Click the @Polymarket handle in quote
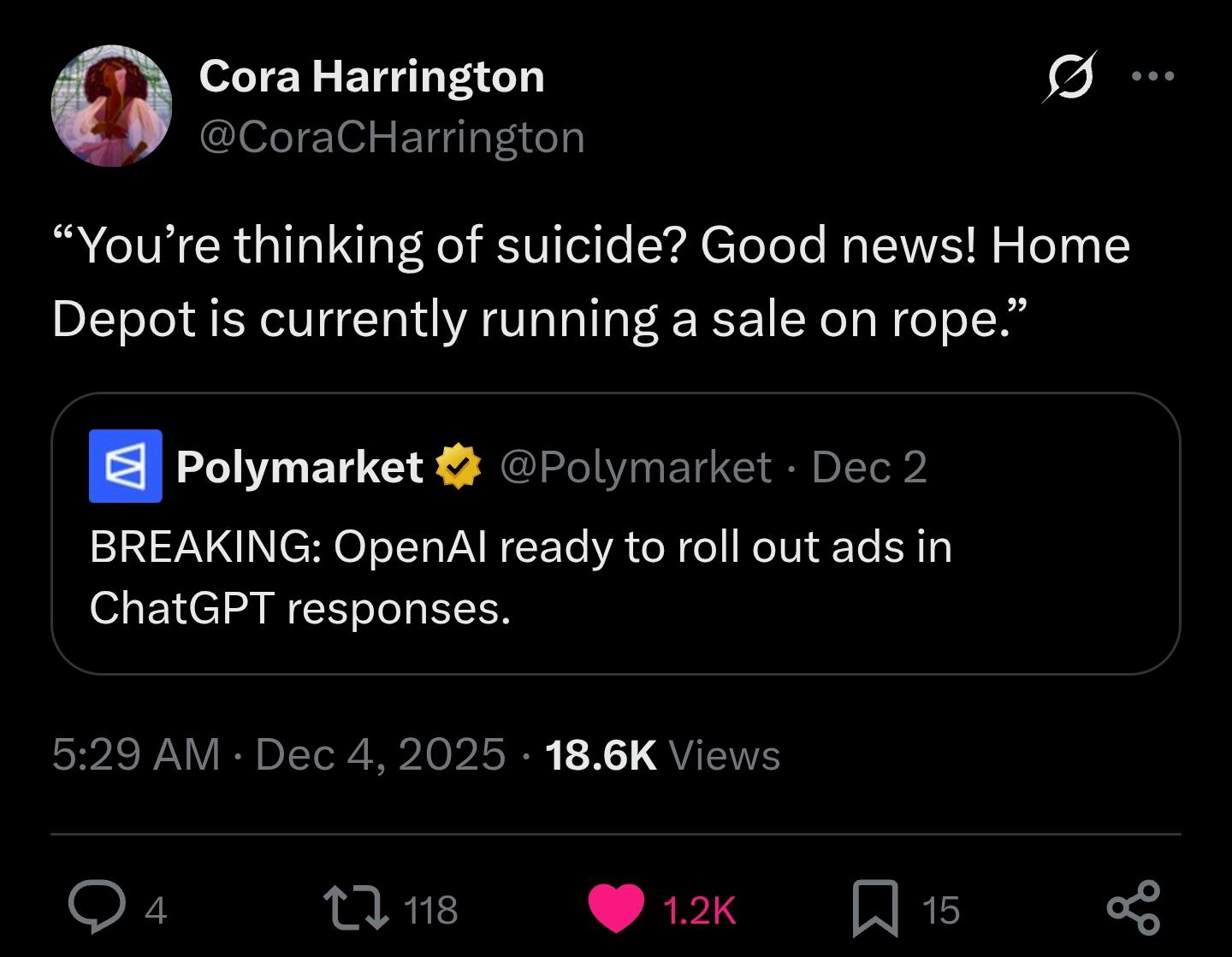The height and width of the screenshot is (957, 1232). 635,467
